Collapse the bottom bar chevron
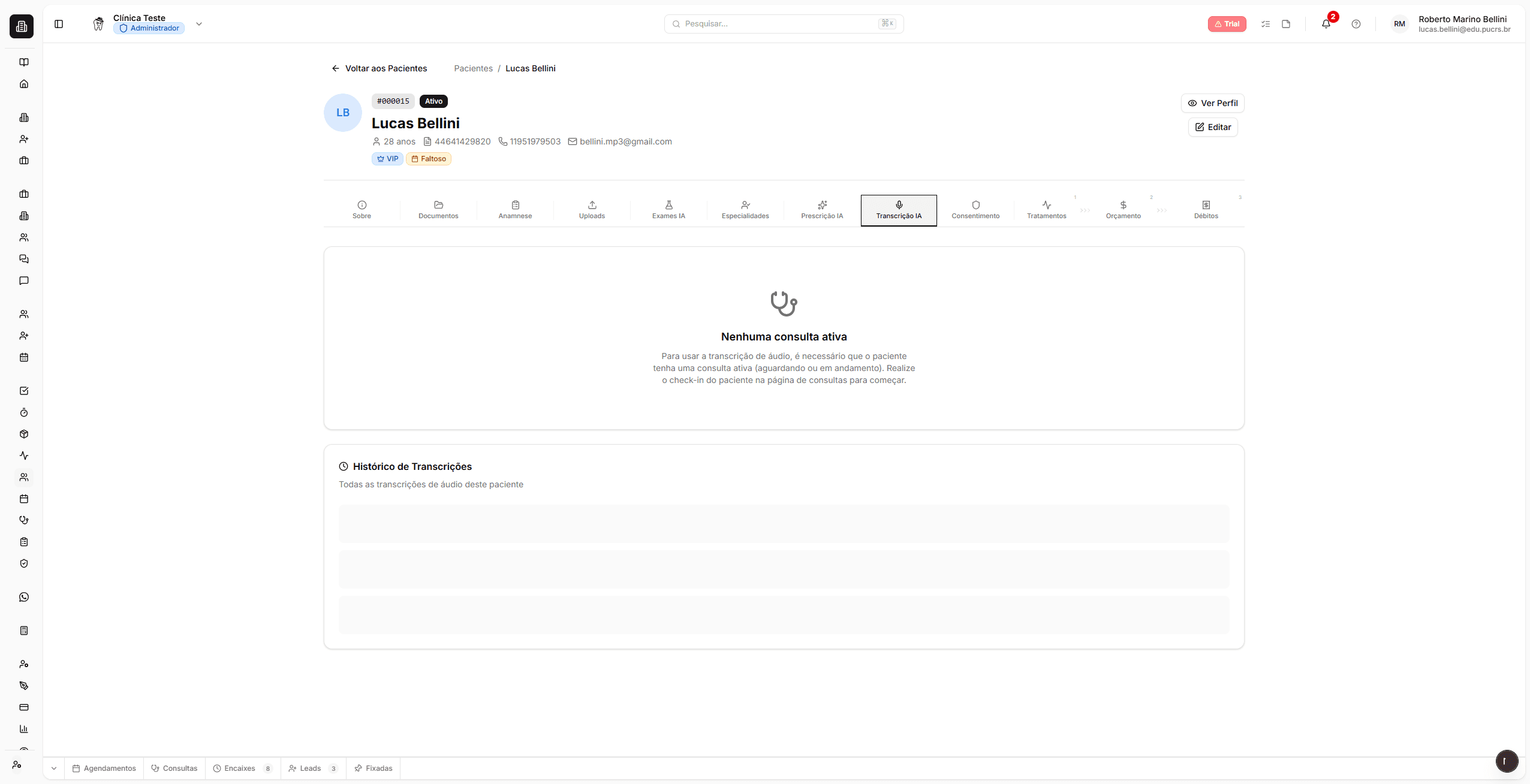The width and height of the screenshot is (1530, 784). [x=54, y=768]
